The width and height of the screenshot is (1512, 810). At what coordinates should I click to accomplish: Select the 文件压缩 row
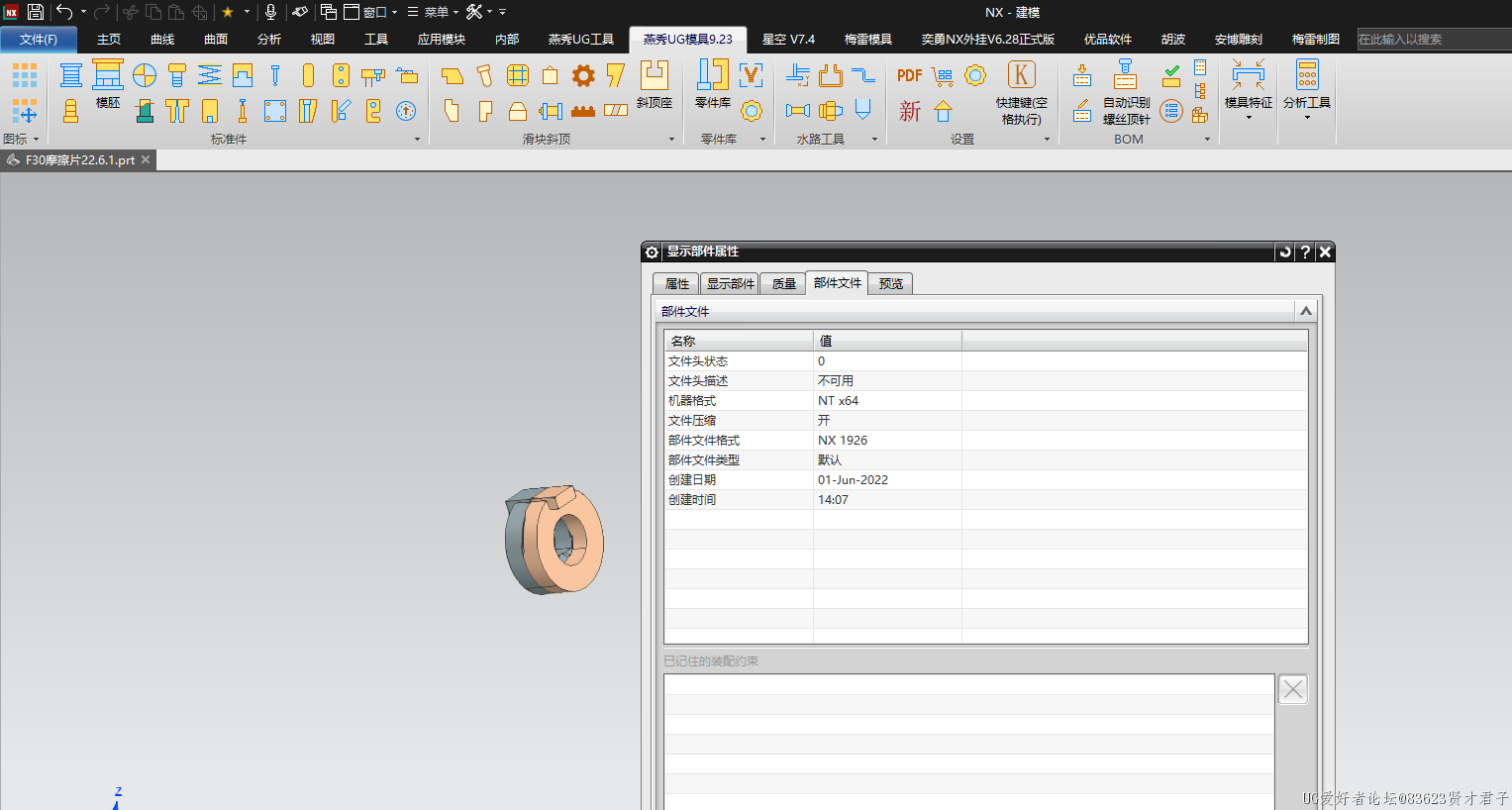(x=985, y=421)
